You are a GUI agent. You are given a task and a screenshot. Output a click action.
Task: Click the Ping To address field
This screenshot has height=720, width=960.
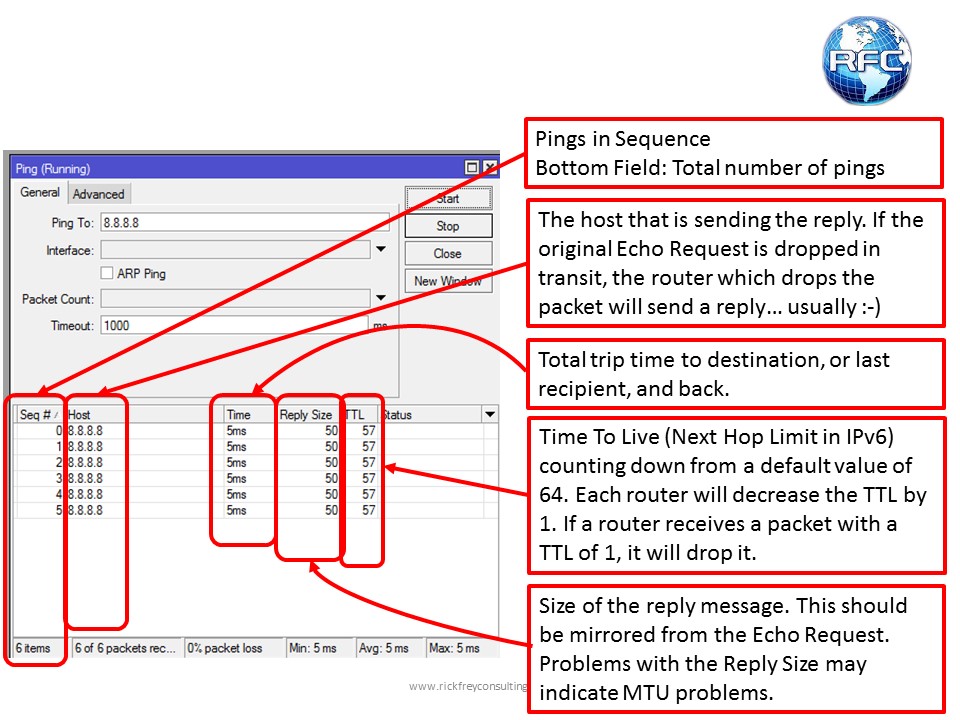click(240, 222)
